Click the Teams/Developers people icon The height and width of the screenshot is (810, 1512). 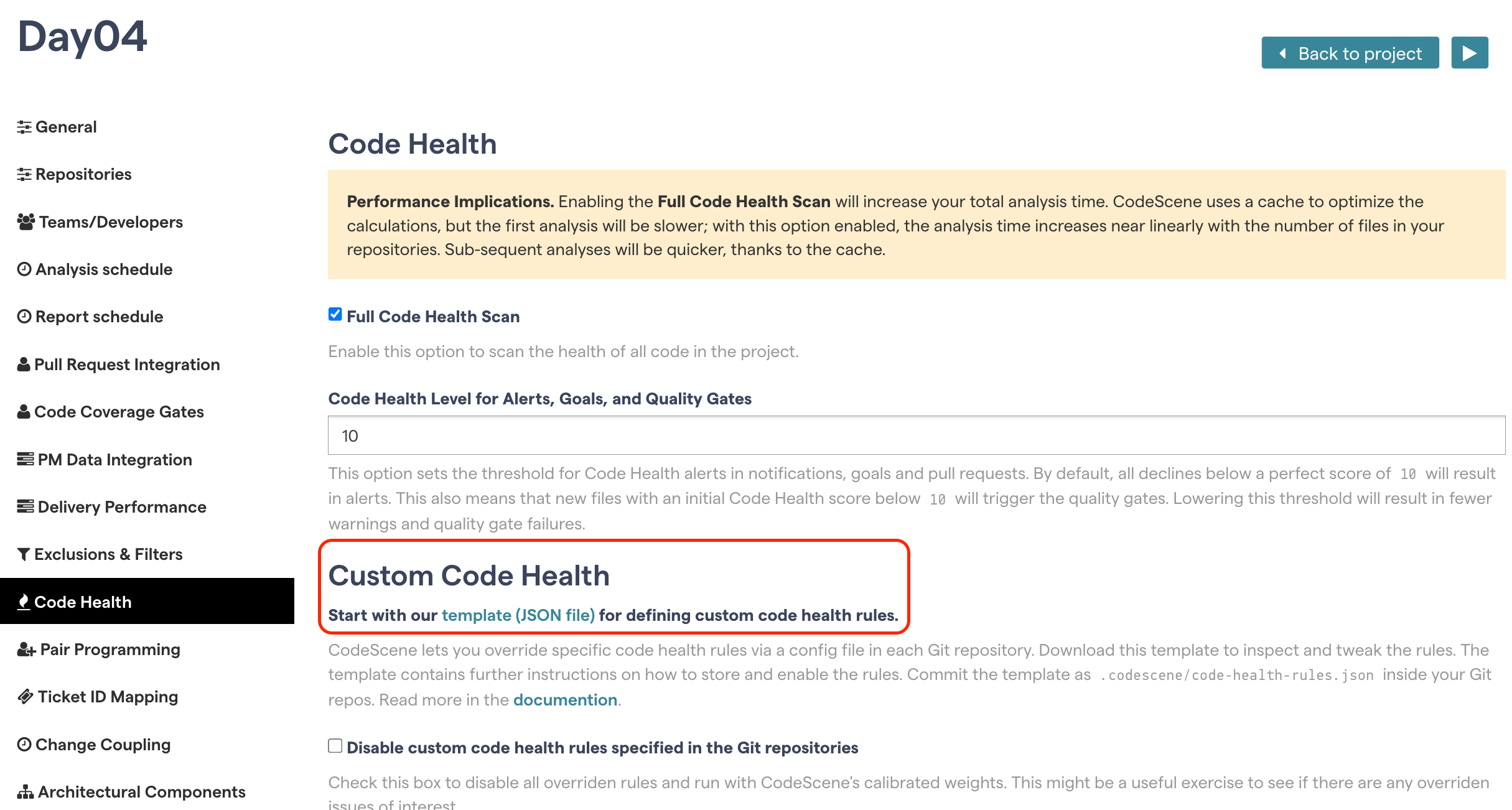[x=26, y=222]
